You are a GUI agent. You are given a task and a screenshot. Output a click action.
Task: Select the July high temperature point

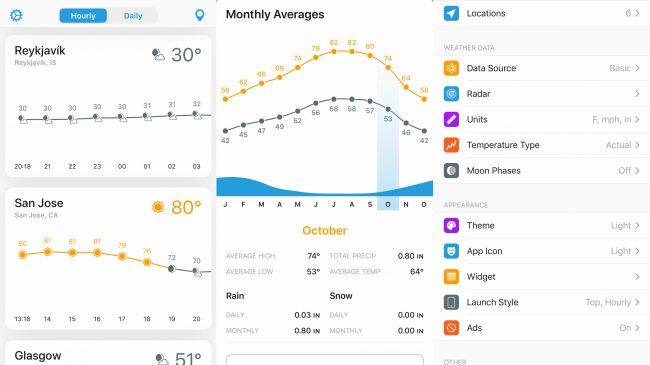[x=334, y=51]
